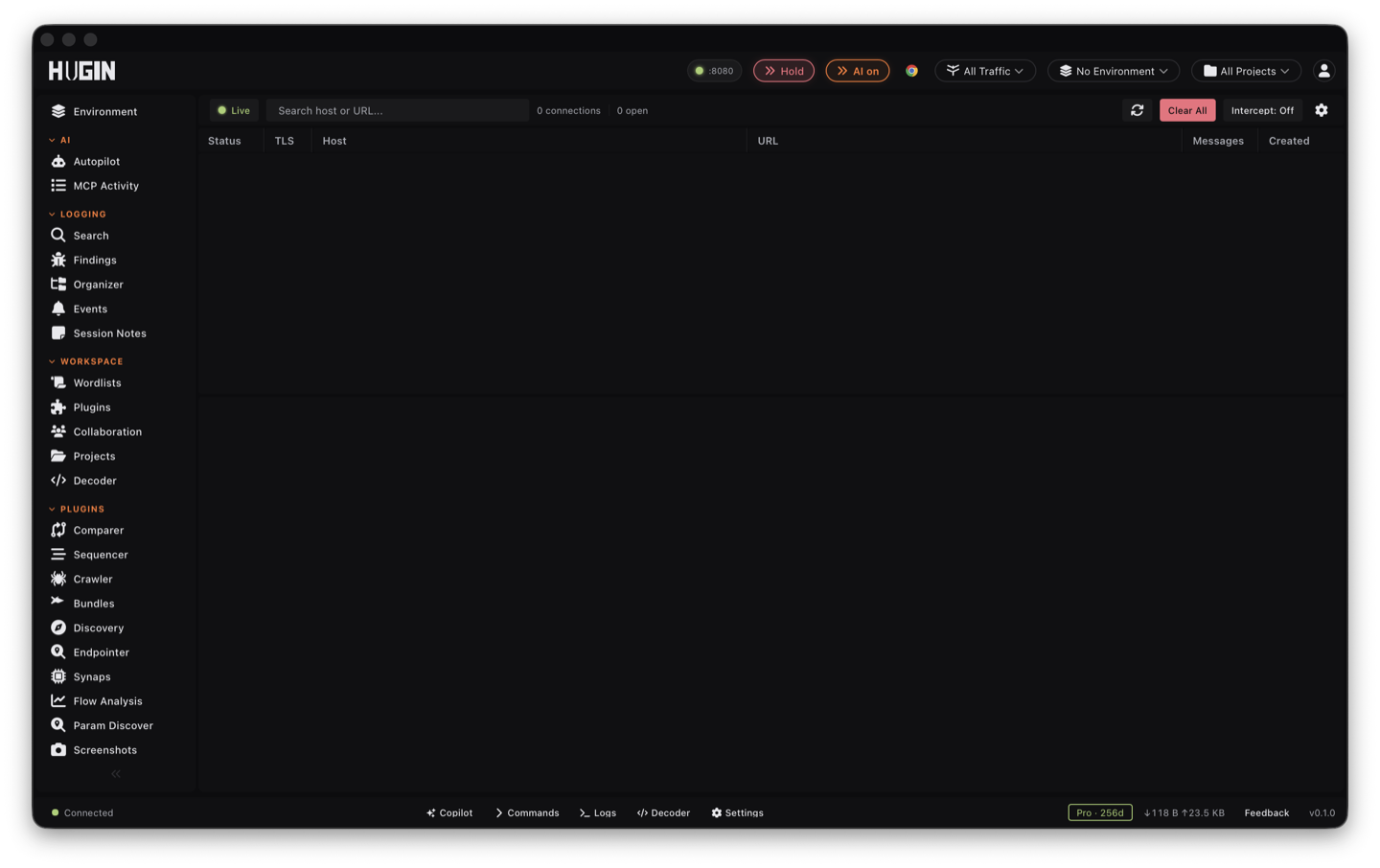This screenshot has height=868, width=1380.
Task: Click the refresh connections icon
Action: pos(1138,110)
